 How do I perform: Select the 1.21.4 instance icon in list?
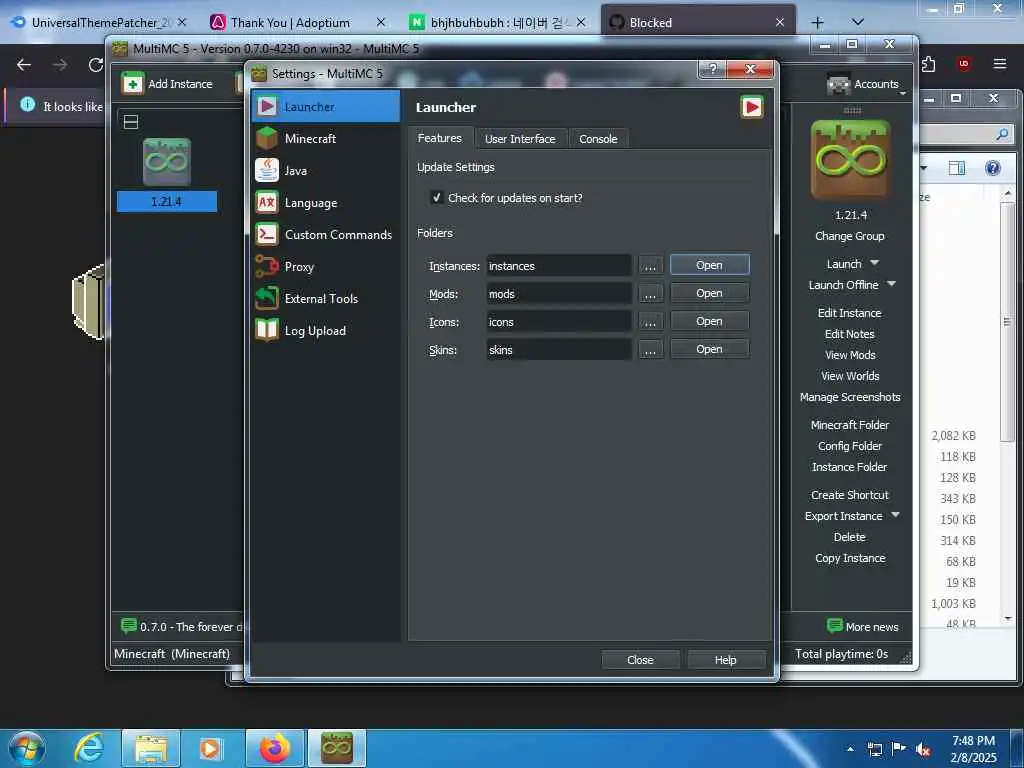click(167, 162)
